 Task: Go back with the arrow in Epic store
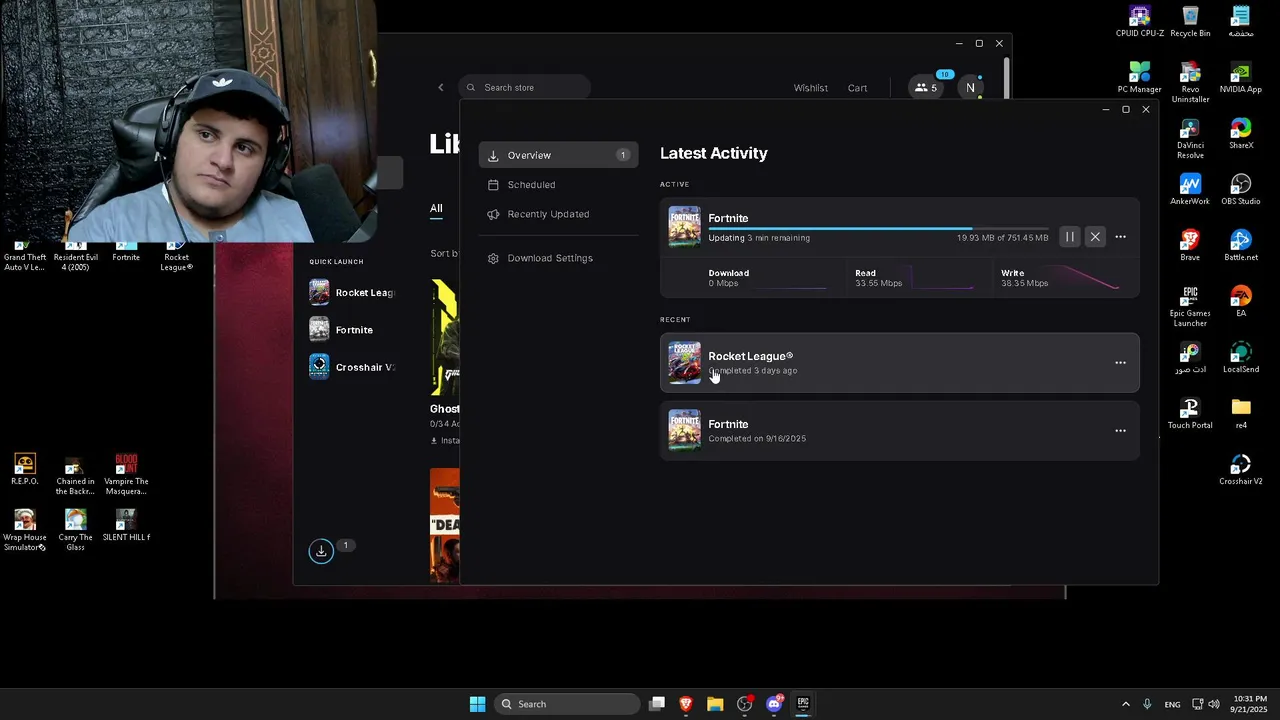point(440,88)
